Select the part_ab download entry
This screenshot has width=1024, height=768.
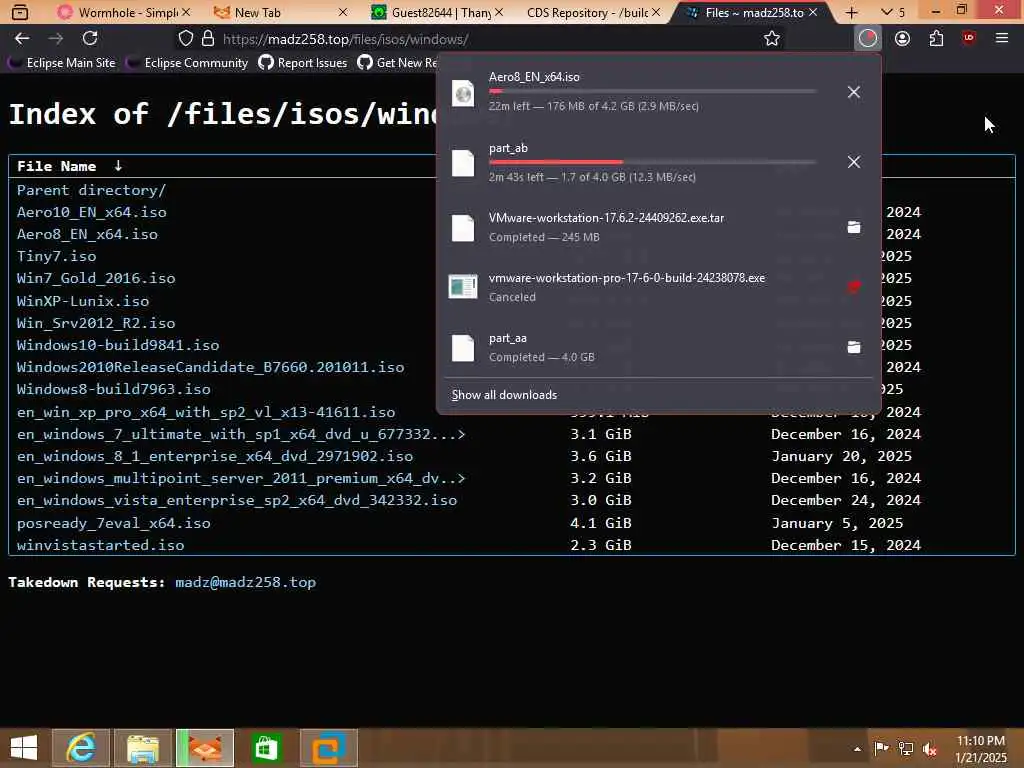tap(640, 162)
